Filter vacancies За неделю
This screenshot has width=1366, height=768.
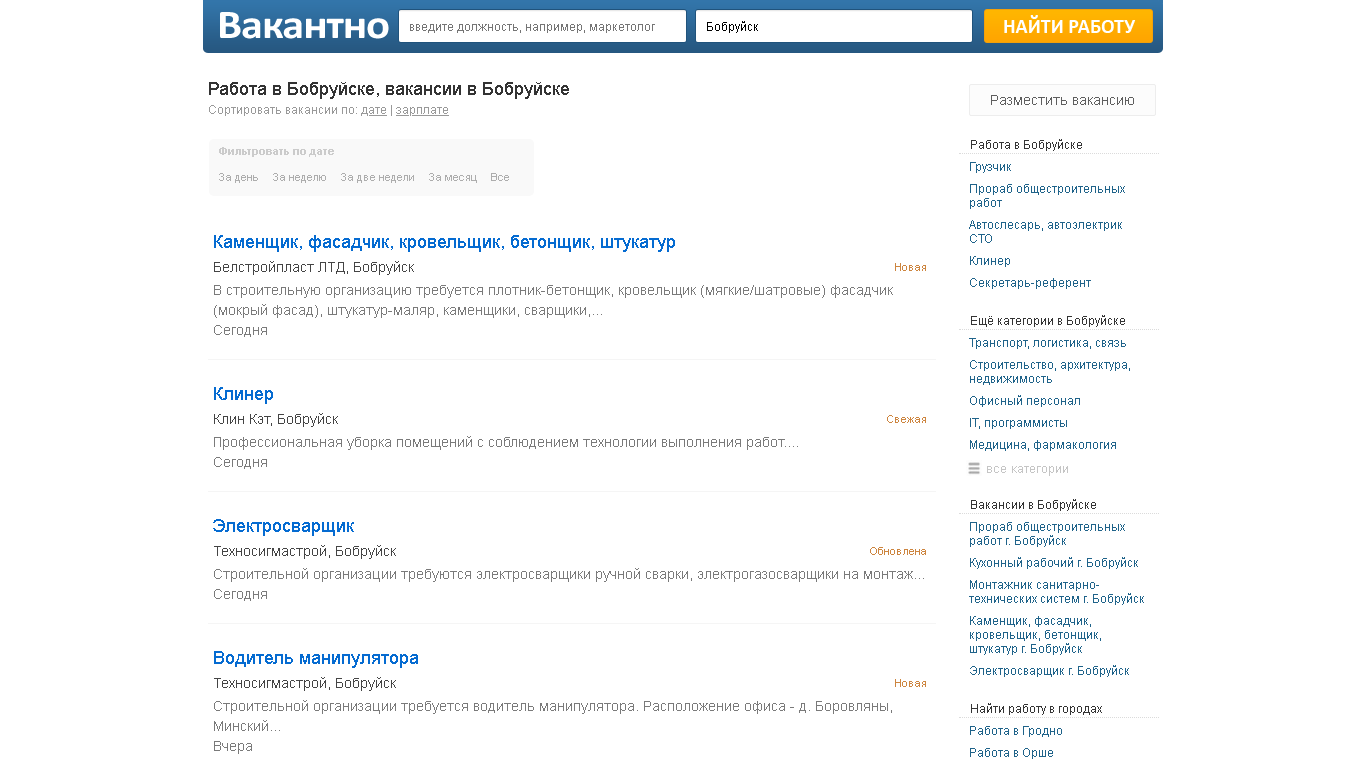tap(299, 177)
